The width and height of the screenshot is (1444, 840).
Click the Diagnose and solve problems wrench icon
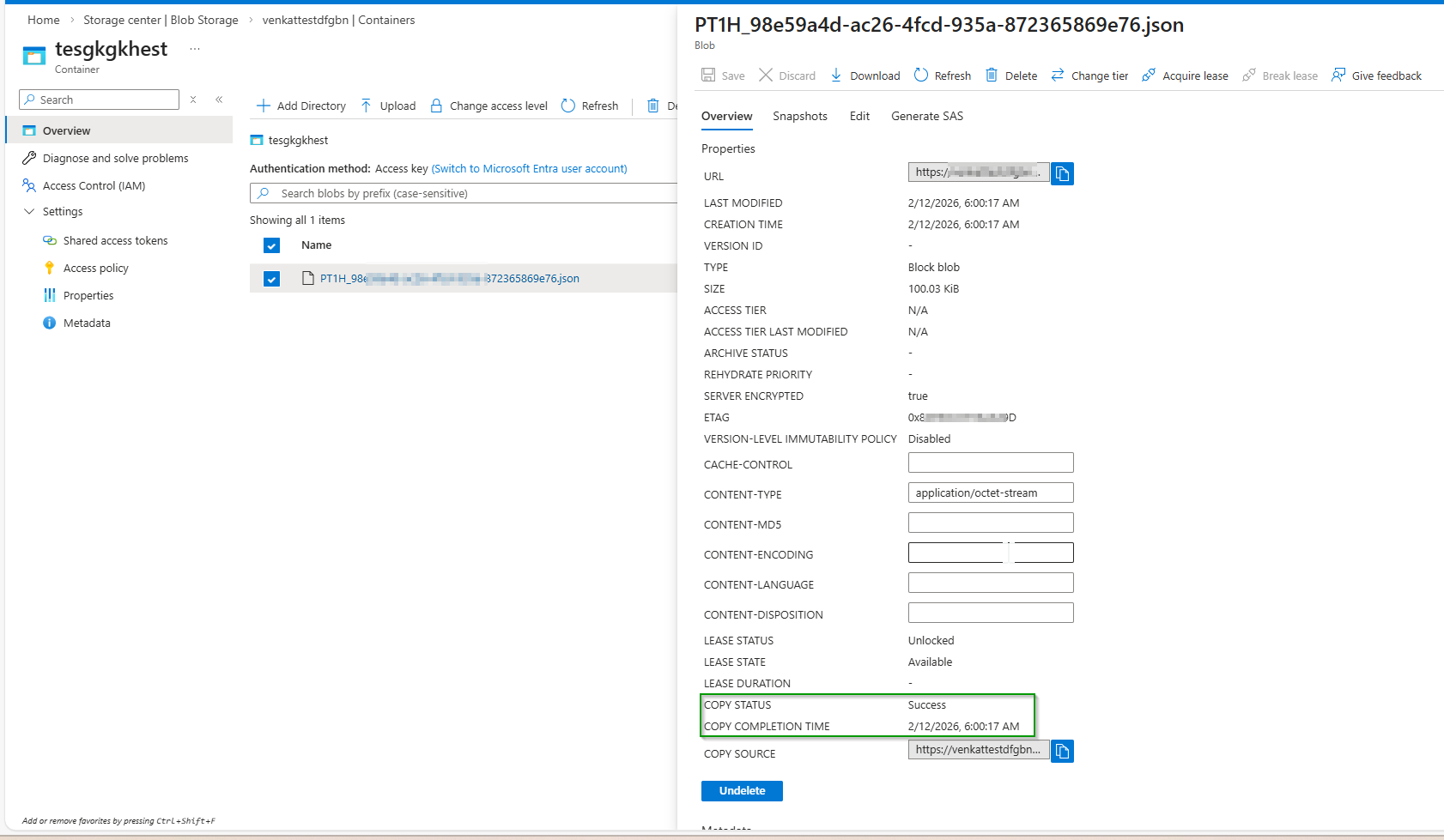point(29,159)
